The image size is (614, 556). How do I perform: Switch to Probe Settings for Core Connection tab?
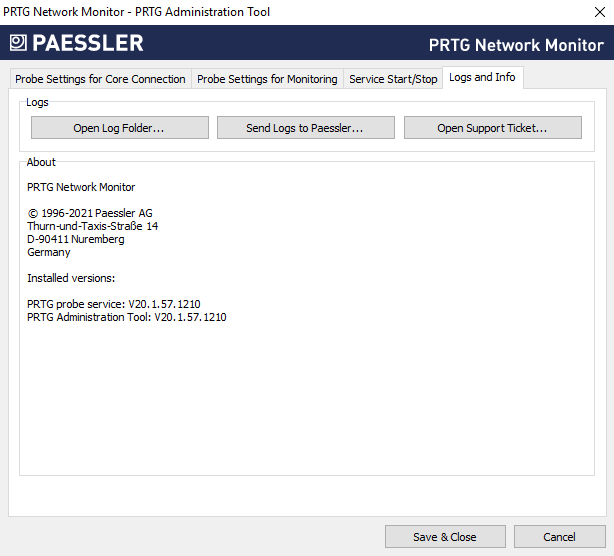[100, 79]
